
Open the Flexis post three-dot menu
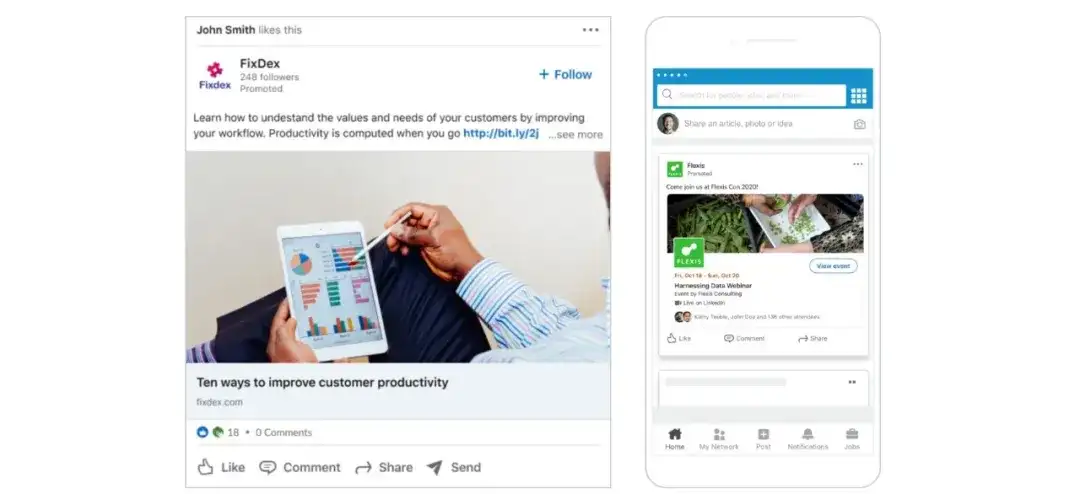coord(858,164)
